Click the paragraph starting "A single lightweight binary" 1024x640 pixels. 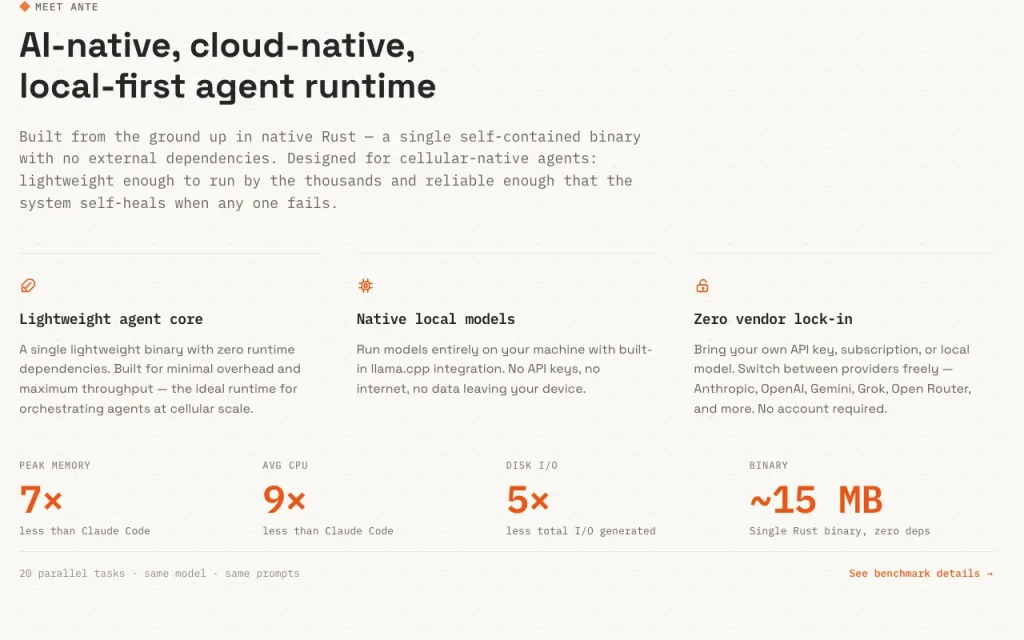[160, 379]
